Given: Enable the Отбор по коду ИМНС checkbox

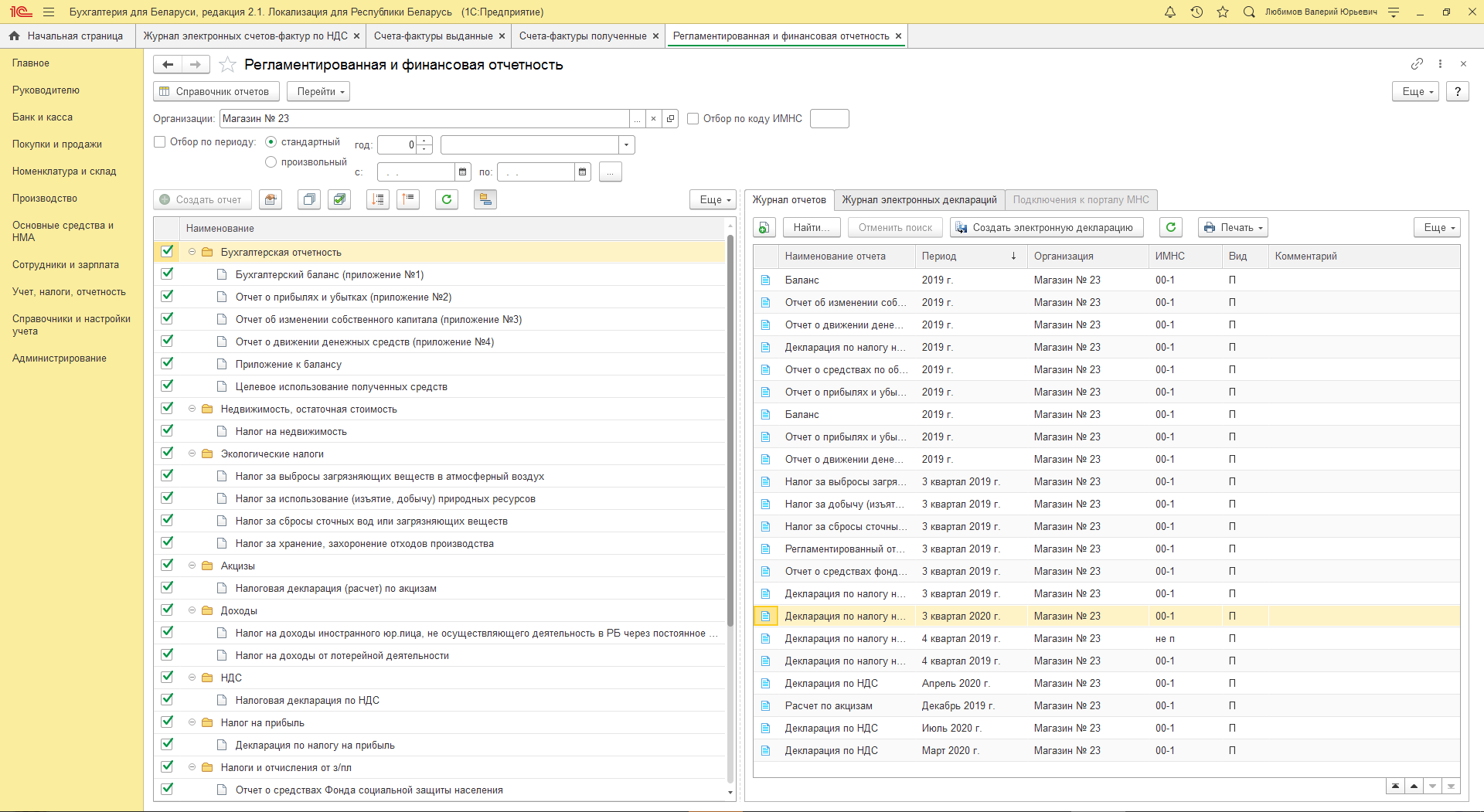Looking at the screenshot, I should pos(693,119).
